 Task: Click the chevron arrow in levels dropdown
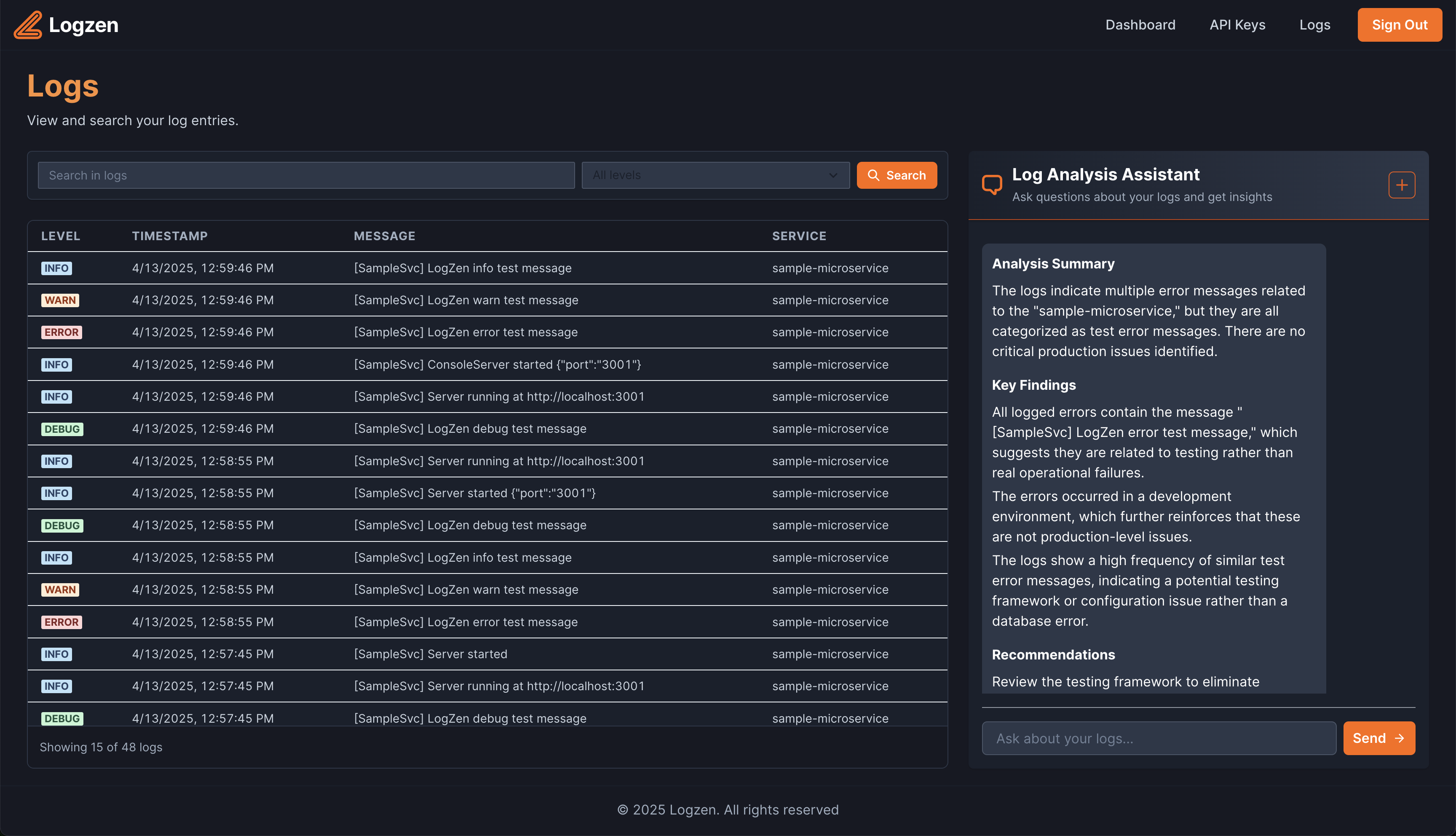coord(833,175)
